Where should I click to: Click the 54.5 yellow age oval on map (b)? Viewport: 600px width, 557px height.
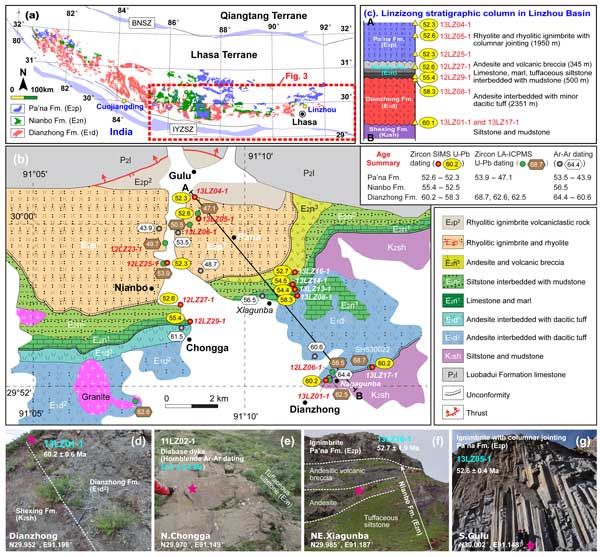pyautogui.click(x=282, y=280)
